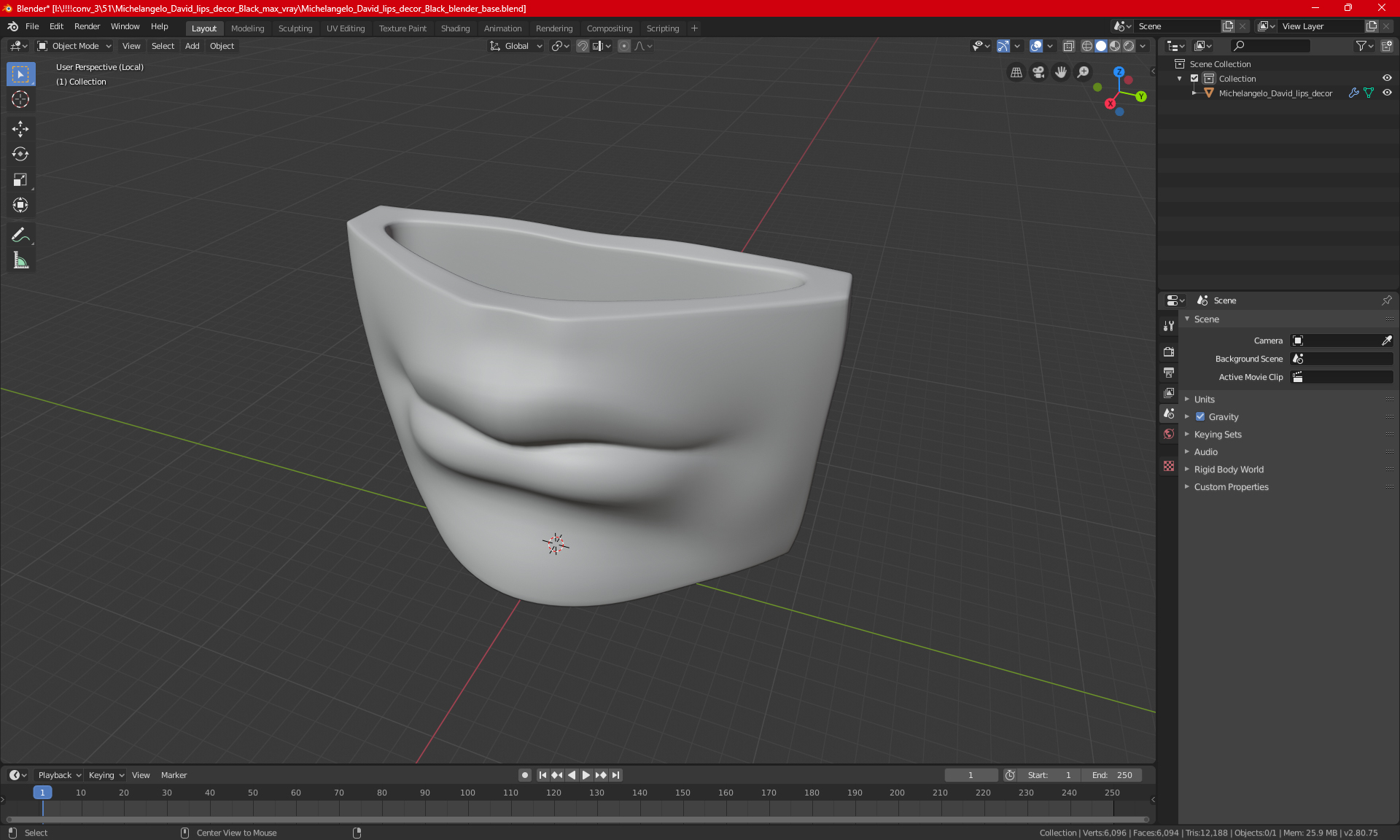
Task: Hide Michelangelo_David_lips_decor object visibility
Action: coord(1387,93)
